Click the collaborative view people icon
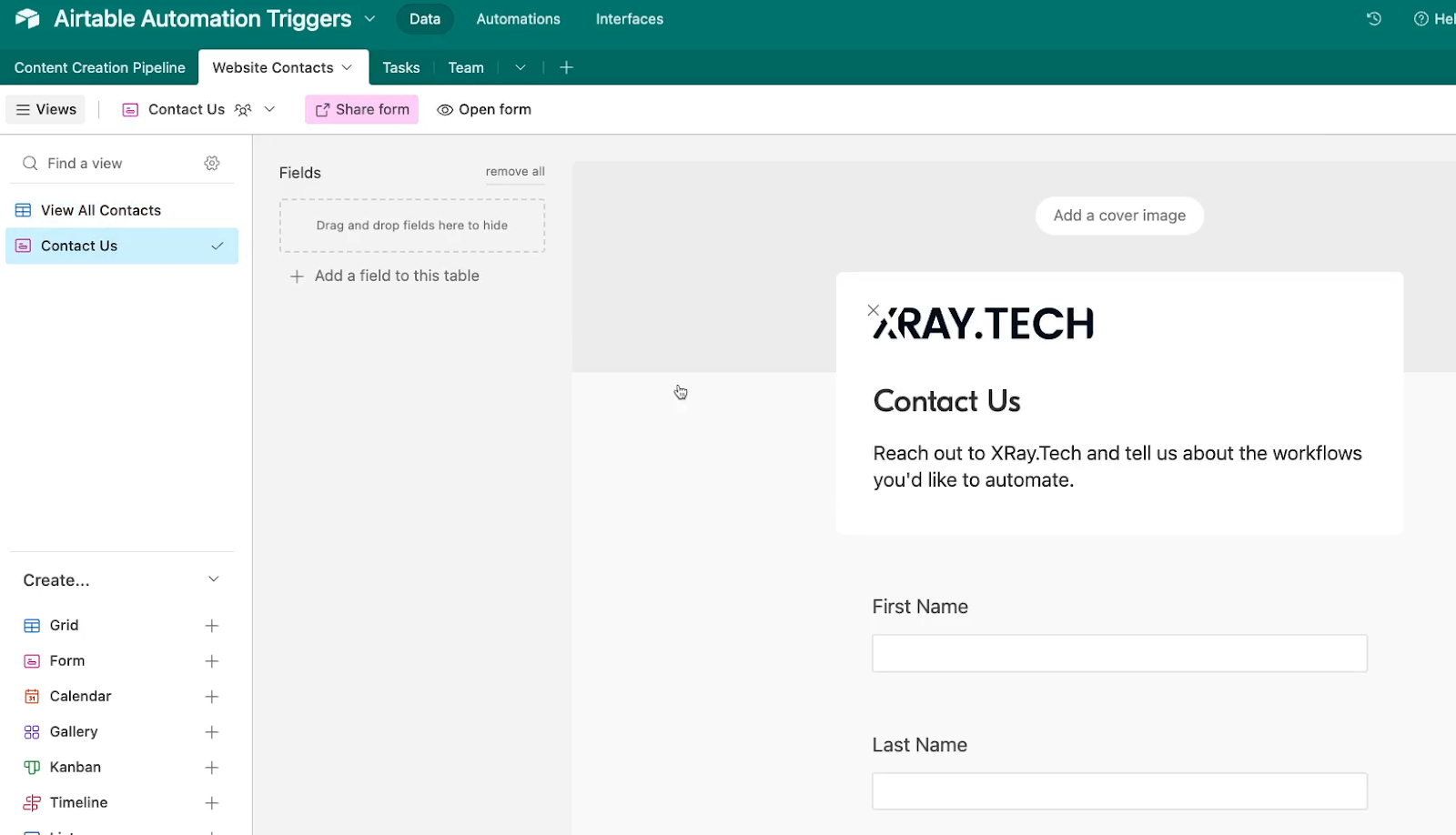 [x=243, y=109]
